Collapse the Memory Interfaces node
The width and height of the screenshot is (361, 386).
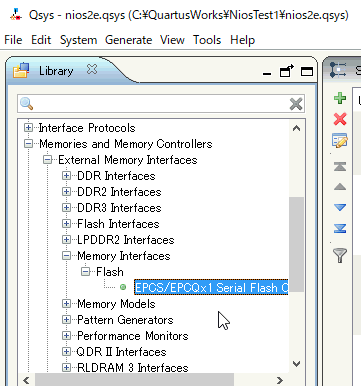tap(66, 256)
